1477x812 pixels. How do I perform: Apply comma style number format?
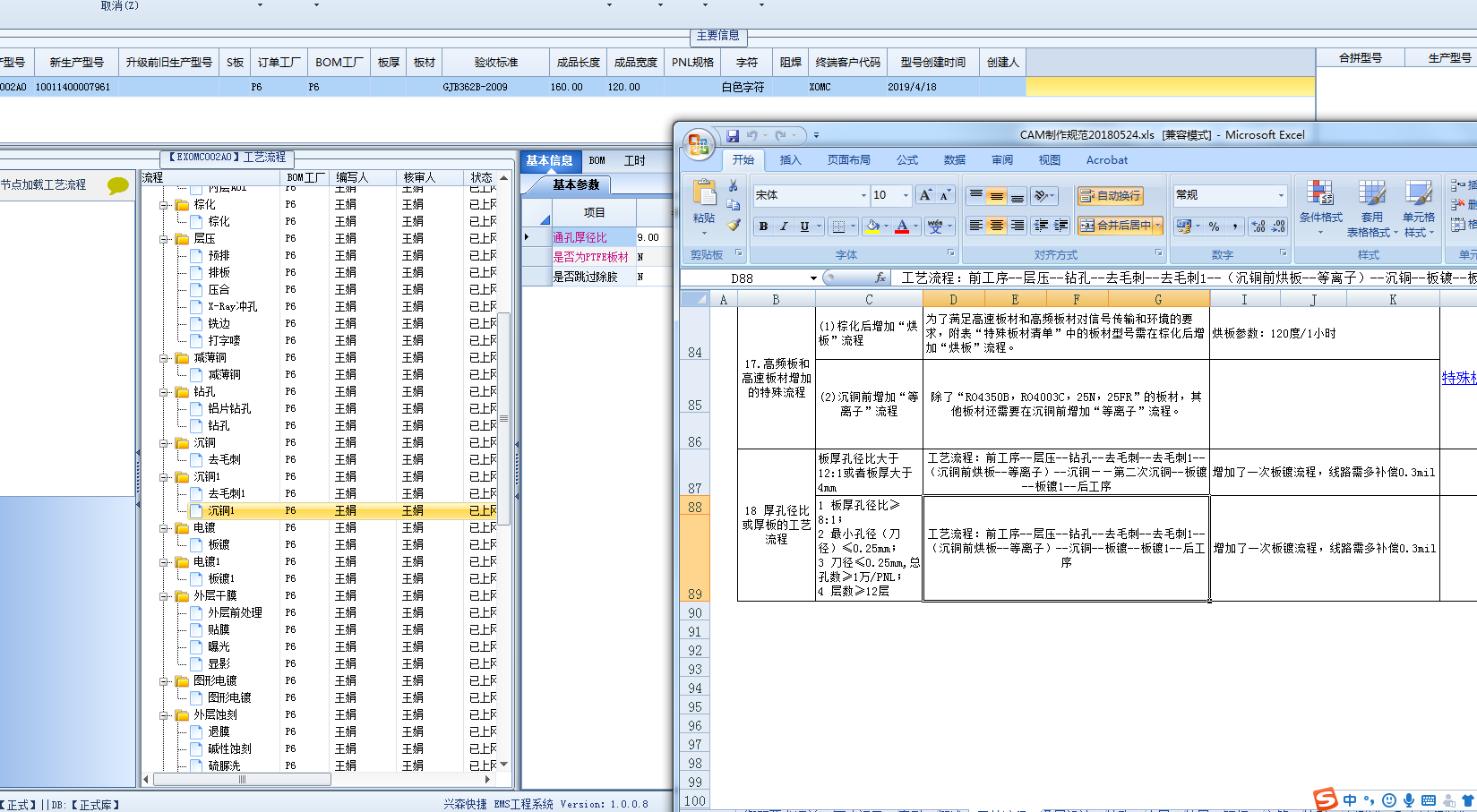(1234, 227)
